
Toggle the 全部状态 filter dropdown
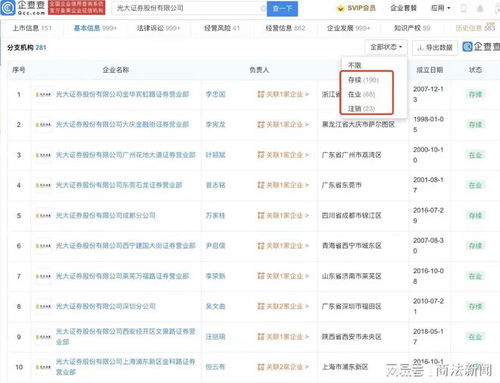pos(386,47)
